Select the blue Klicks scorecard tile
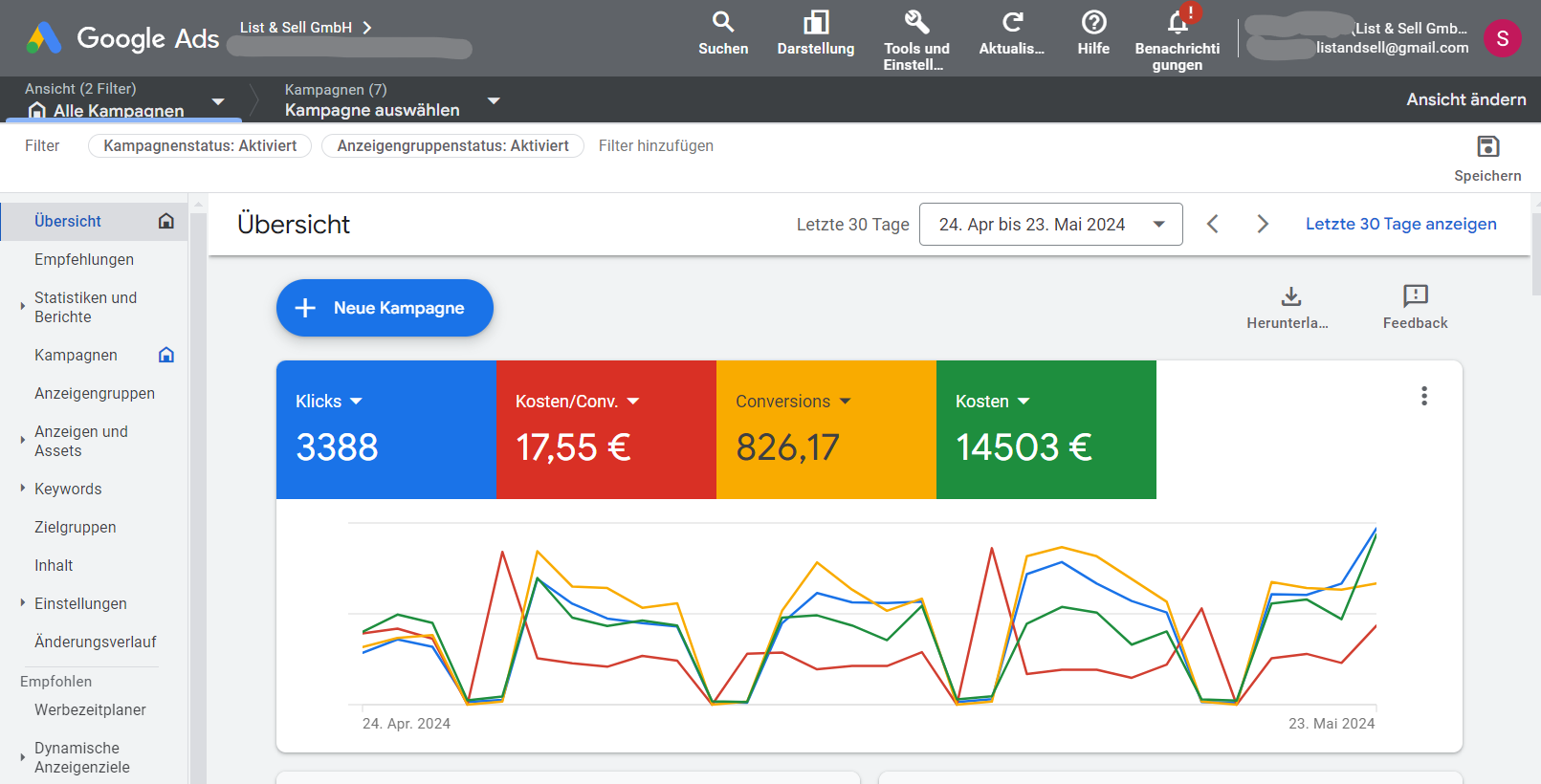The width and height of the screenshot is (1541, 784). click(386, 429)
